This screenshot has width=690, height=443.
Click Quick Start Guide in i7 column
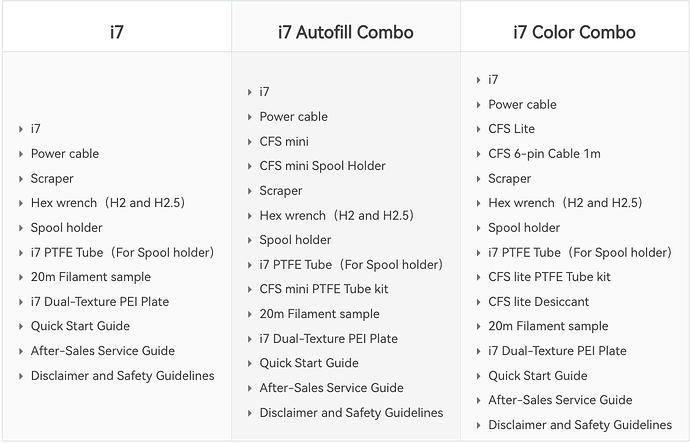coord(80,326)
